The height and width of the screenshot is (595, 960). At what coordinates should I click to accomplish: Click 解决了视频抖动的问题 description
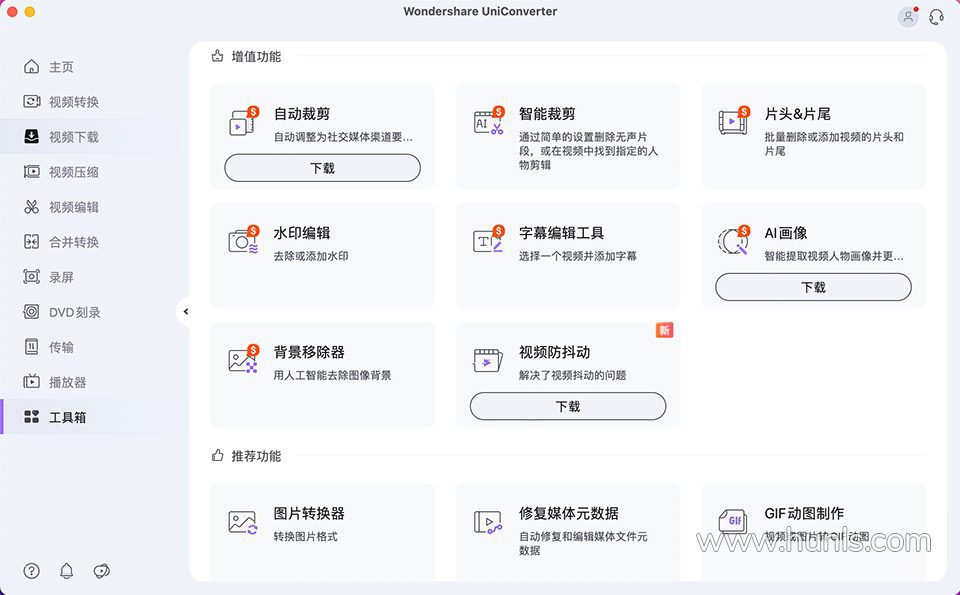coord(572,375)
